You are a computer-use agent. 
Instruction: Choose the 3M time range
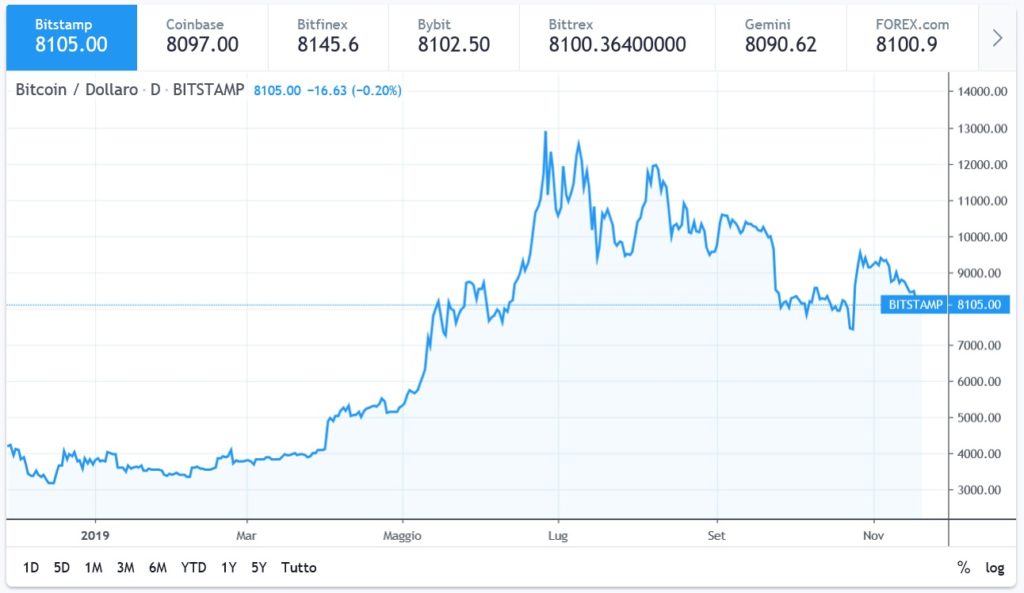click(x=126, y=567)
